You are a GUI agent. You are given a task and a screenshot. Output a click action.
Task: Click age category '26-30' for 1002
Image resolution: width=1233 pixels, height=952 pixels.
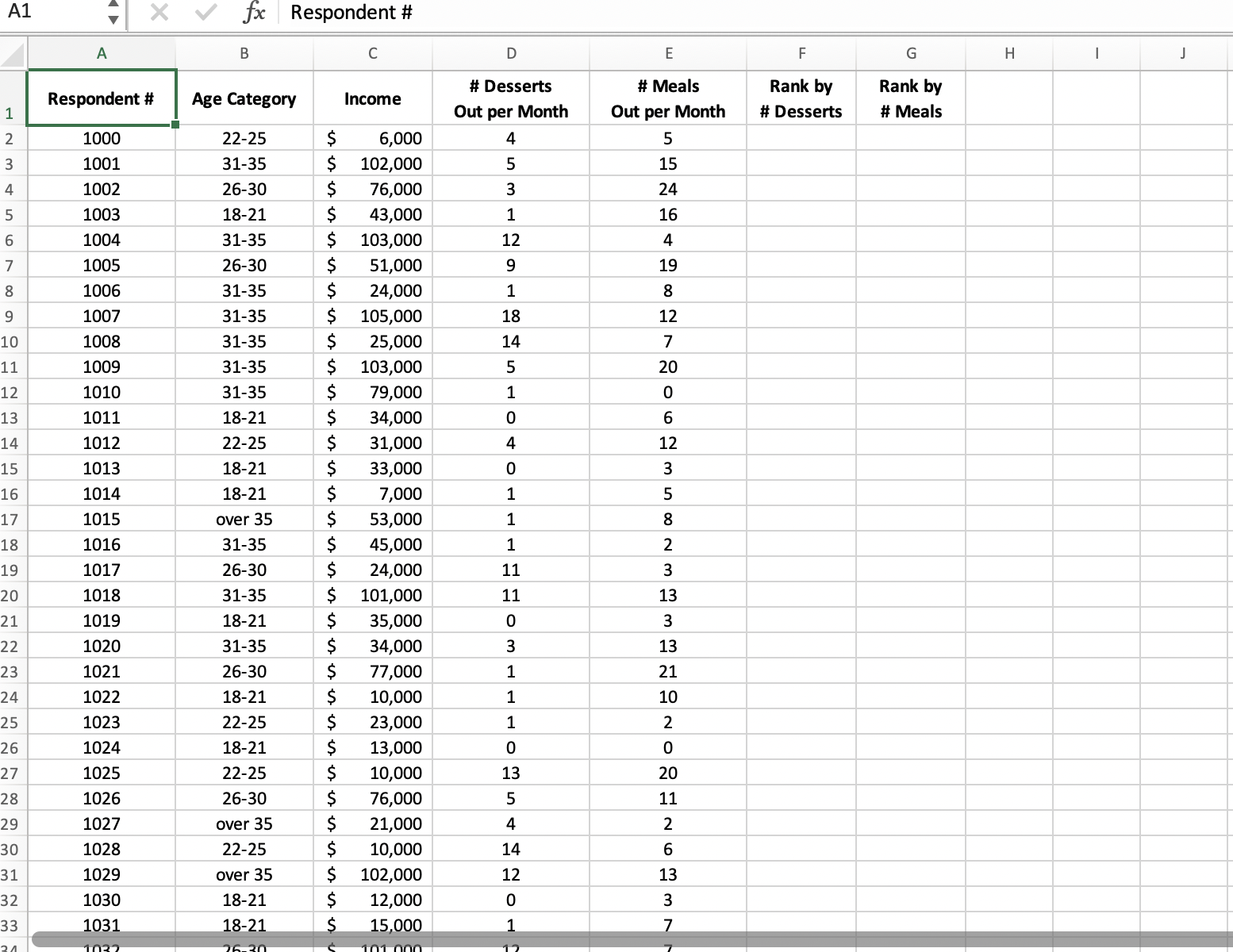point(244,190)
